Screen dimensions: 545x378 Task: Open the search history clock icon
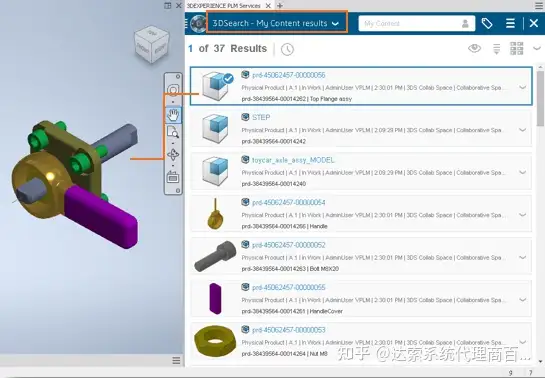click(x=287, y=49)
